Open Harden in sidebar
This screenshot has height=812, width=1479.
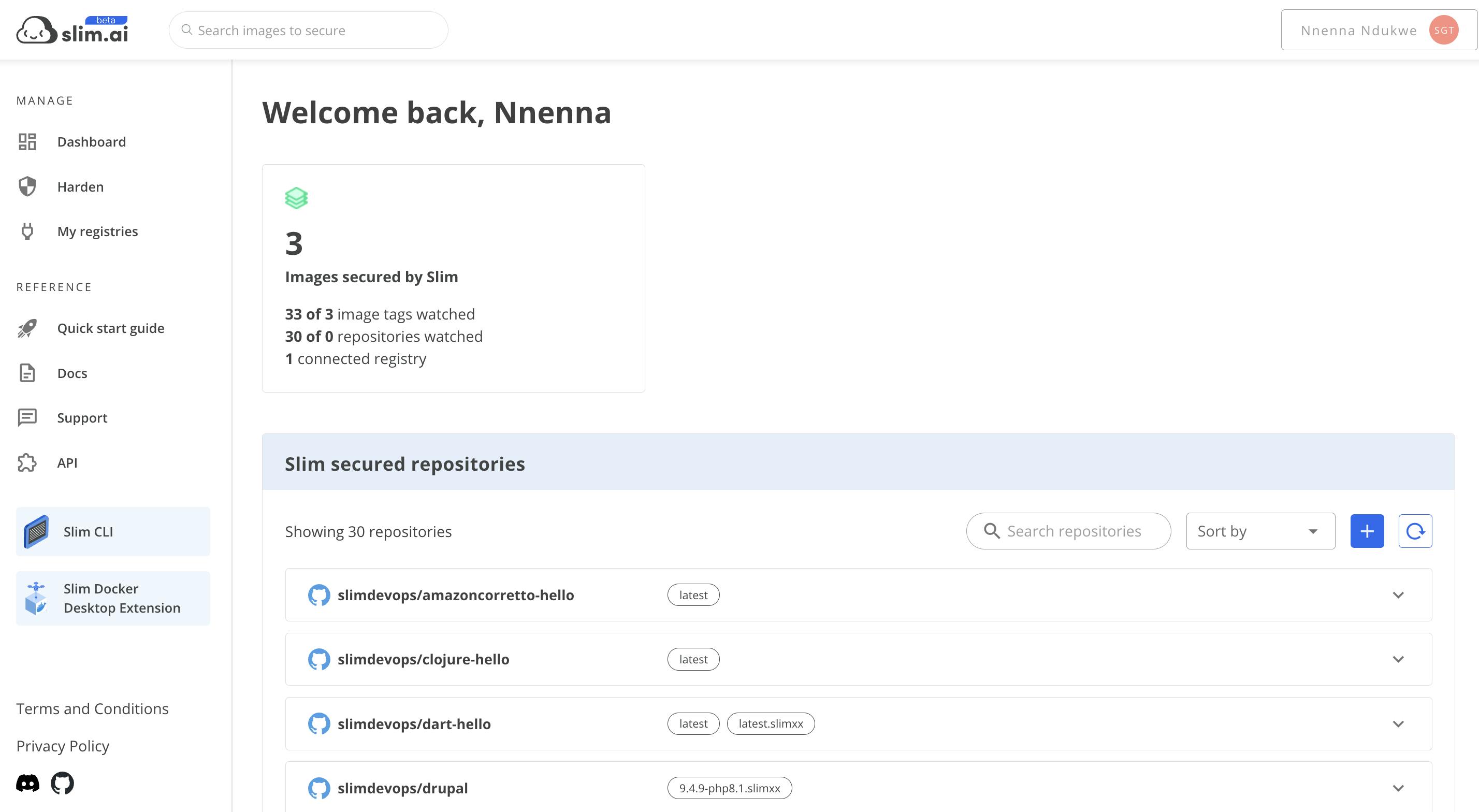coord(80,186)
